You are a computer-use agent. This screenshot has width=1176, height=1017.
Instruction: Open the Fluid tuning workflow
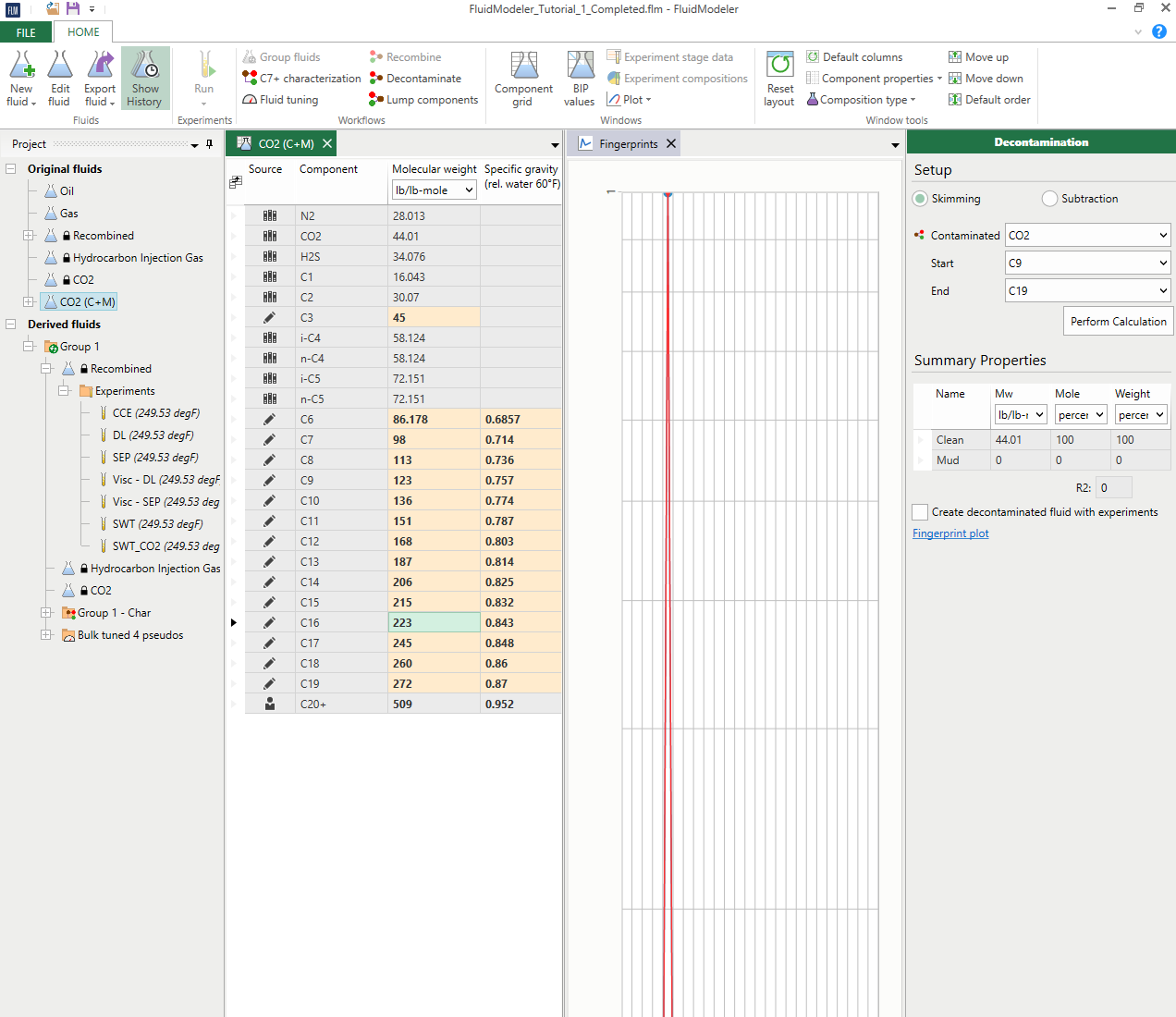coord(280,100)
